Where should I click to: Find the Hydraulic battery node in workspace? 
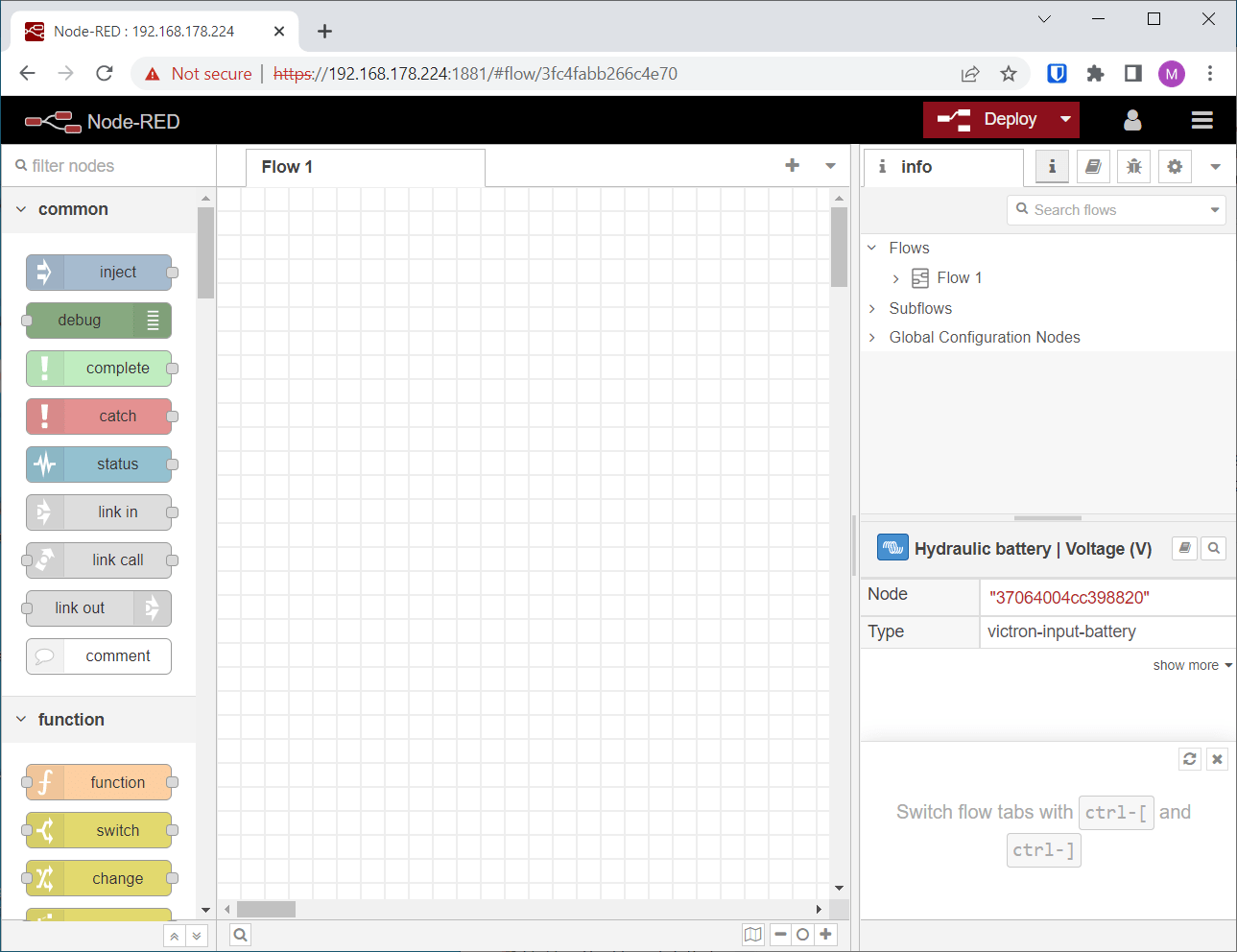tap(1214, 548)
